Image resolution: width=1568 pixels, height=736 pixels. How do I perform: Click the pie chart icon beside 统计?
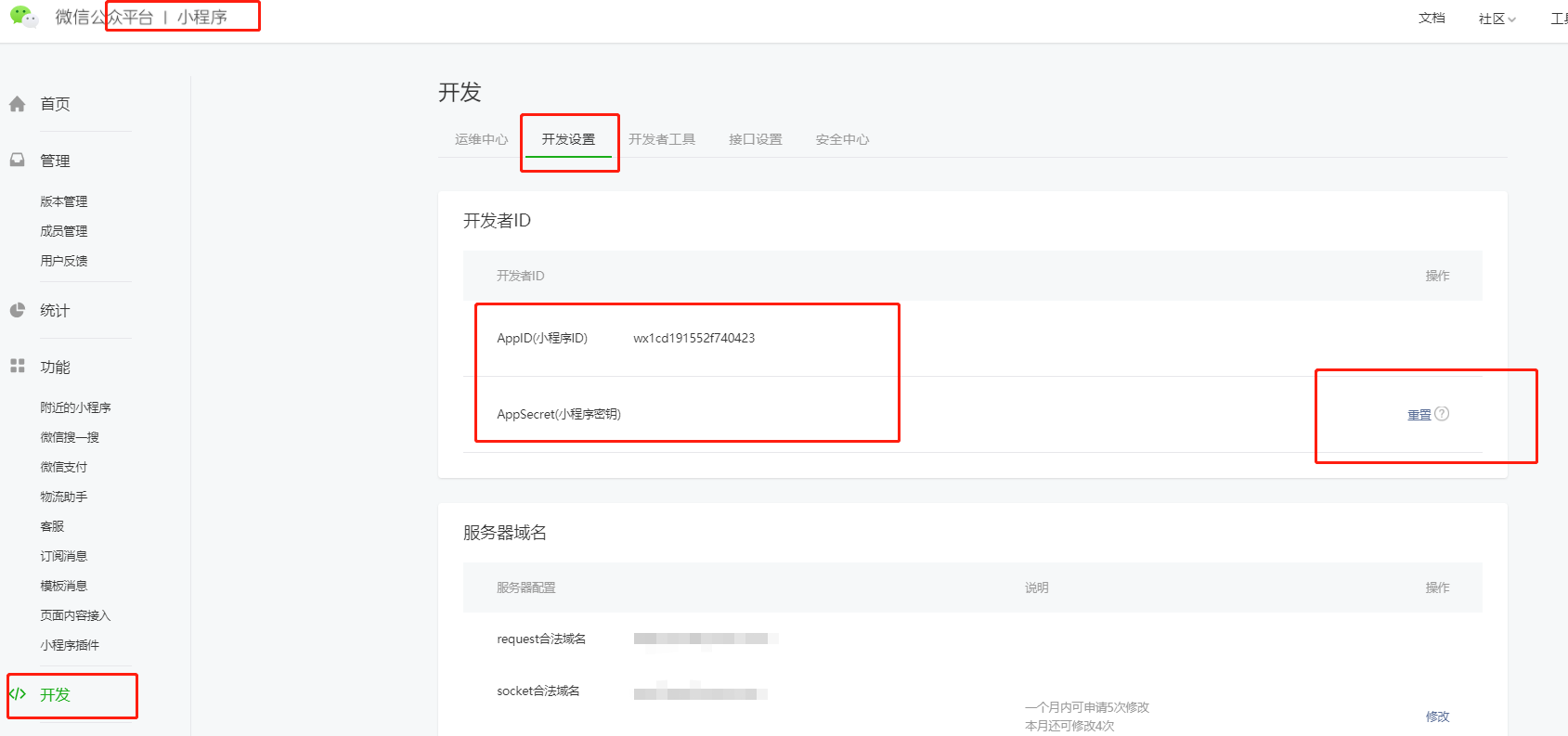click(x=18, y=310)
